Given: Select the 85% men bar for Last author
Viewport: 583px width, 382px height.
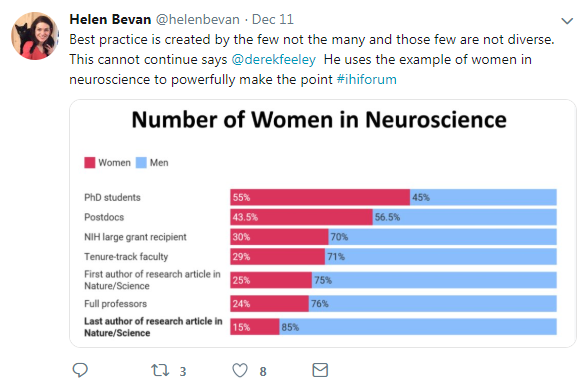Looking at the screenshot, I should [418, 327].
